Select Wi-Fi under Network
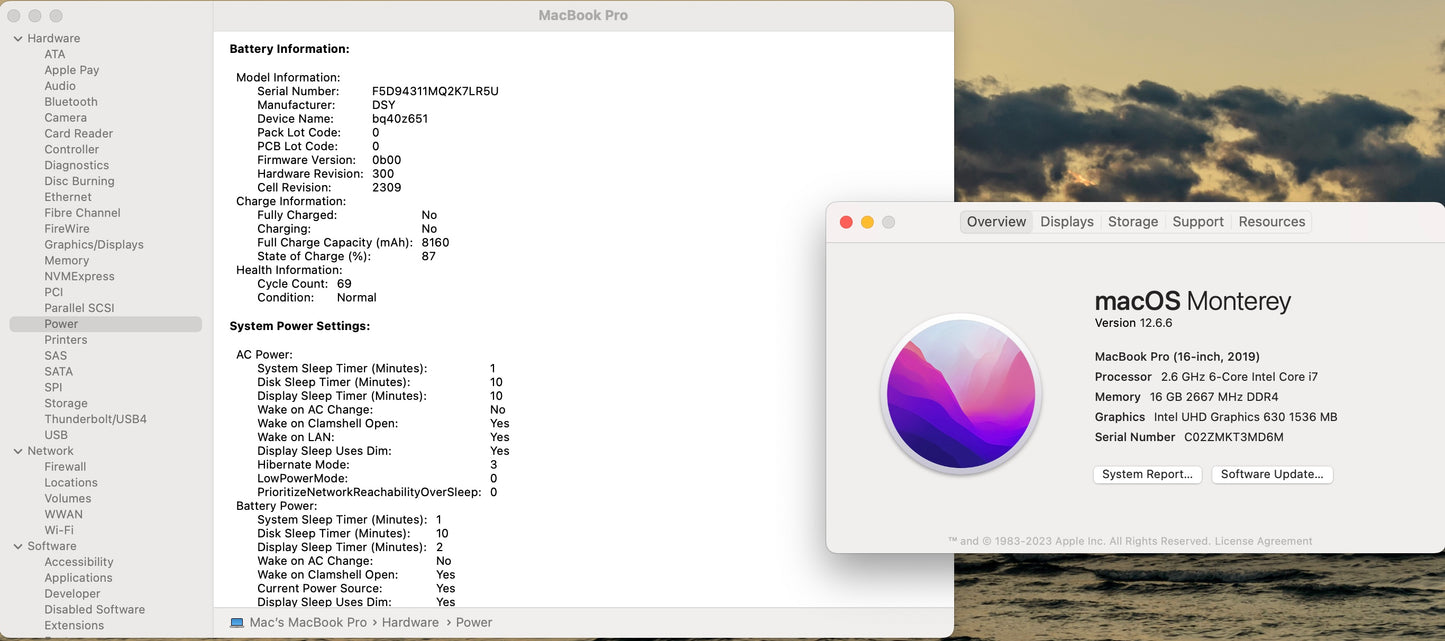 coord(59,530)
